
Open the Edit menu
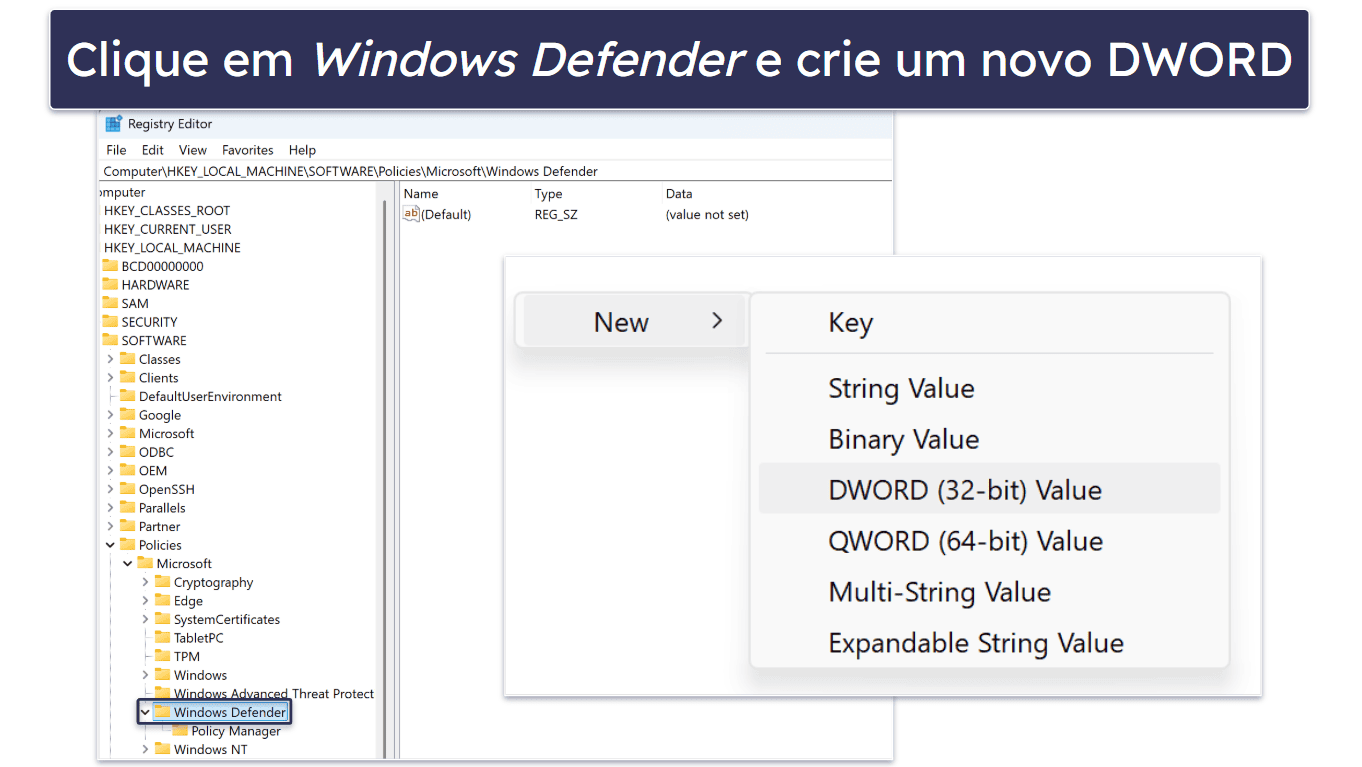click(152, 150)
